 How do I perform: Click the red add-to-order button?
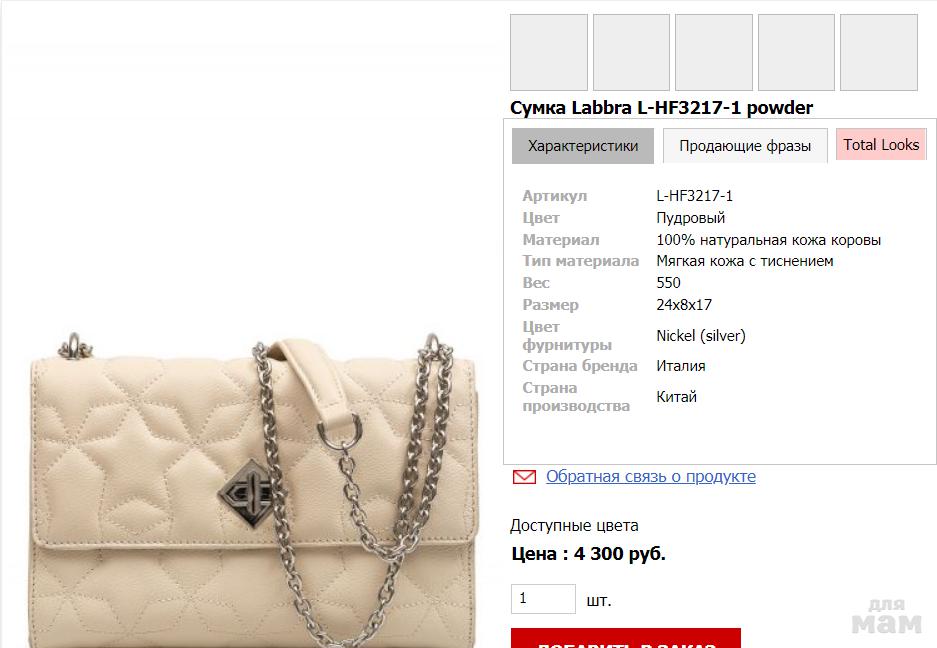(x=626, y=638)
